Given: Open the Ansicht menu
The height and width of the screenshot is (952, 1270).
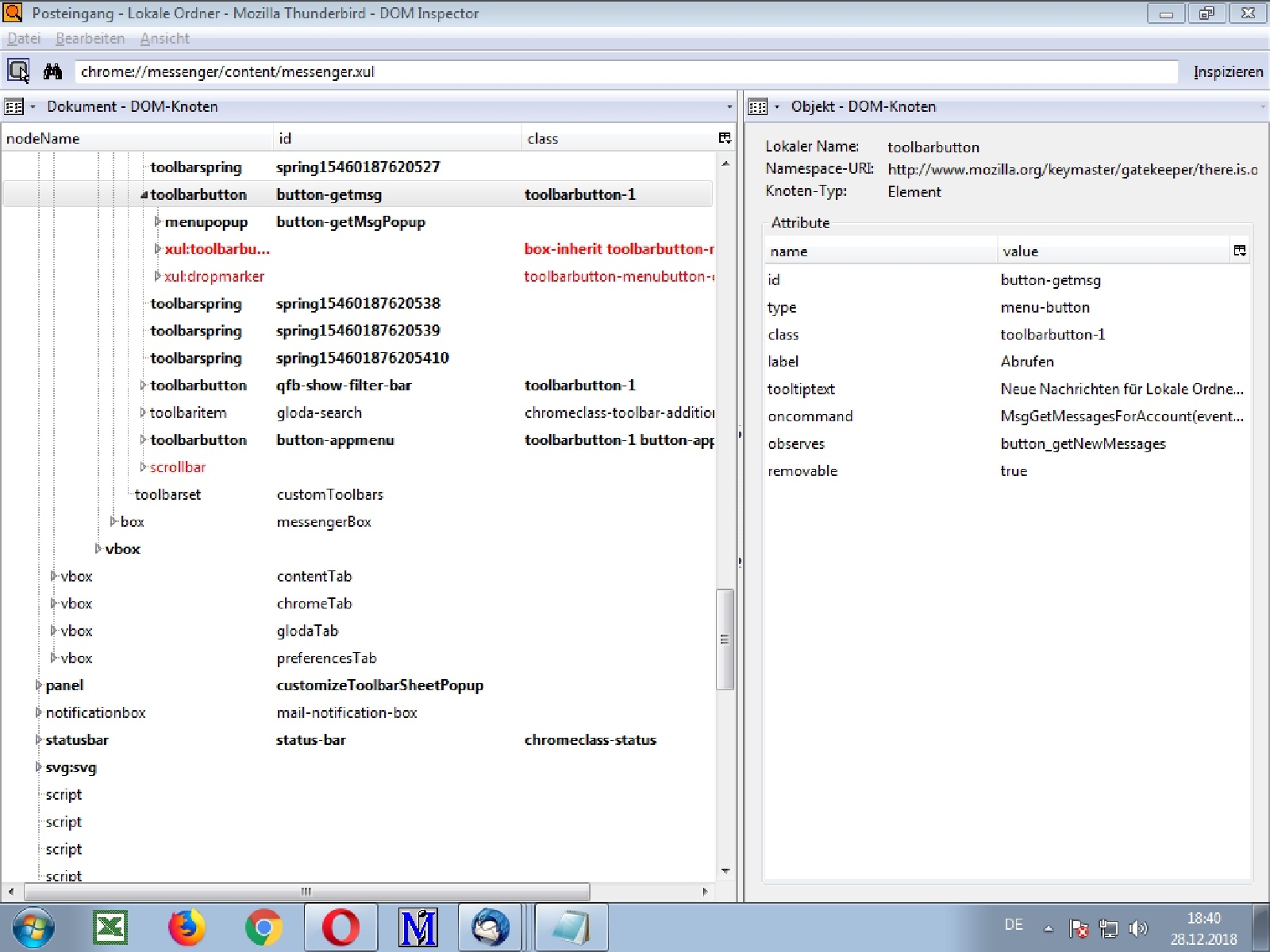Looking at the screenshot, I should pos(164,38).
